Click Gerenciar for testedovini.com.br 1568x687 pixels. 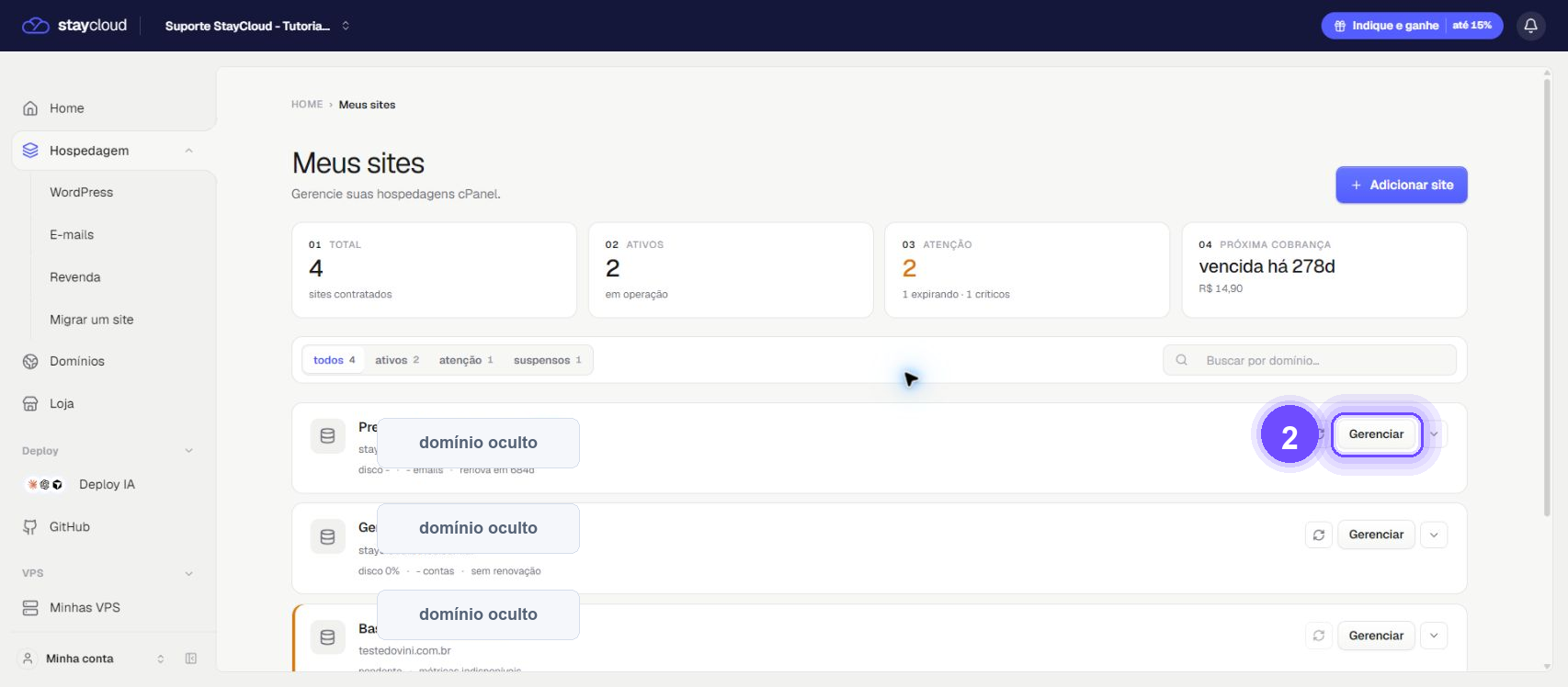(1376, 636)
